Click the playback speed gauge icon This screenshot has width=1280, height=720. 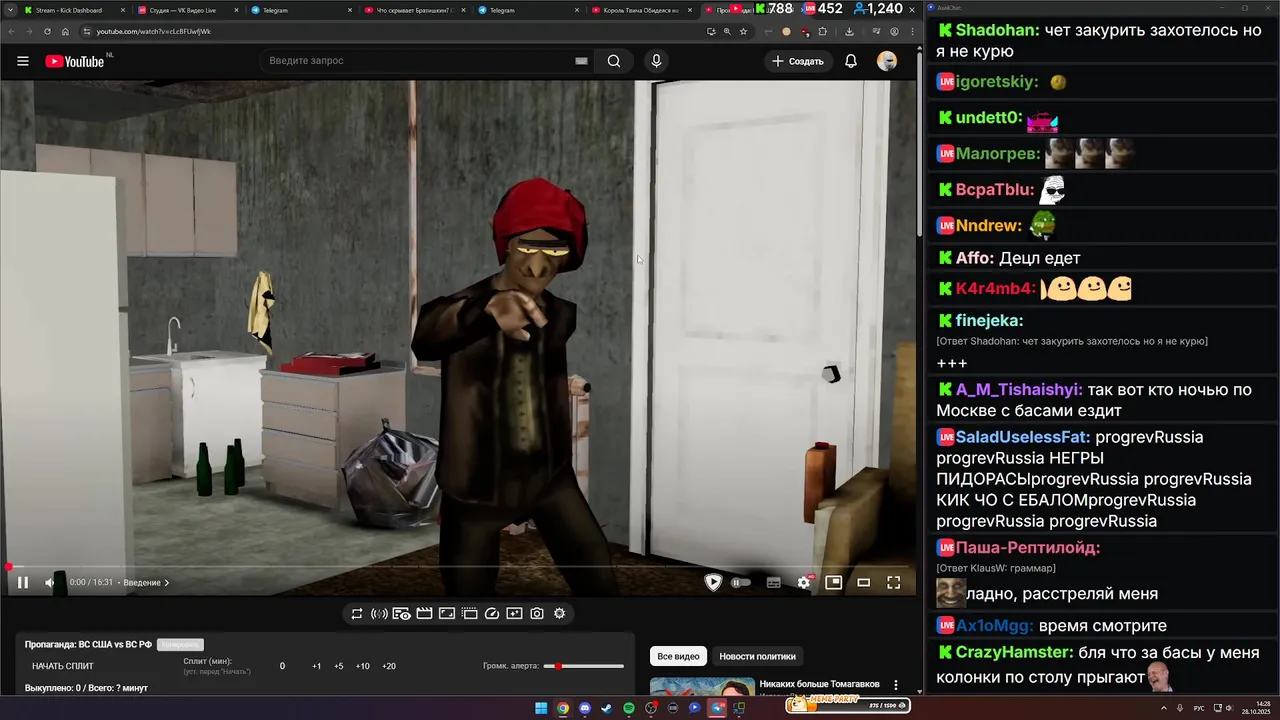pos(492,614)
